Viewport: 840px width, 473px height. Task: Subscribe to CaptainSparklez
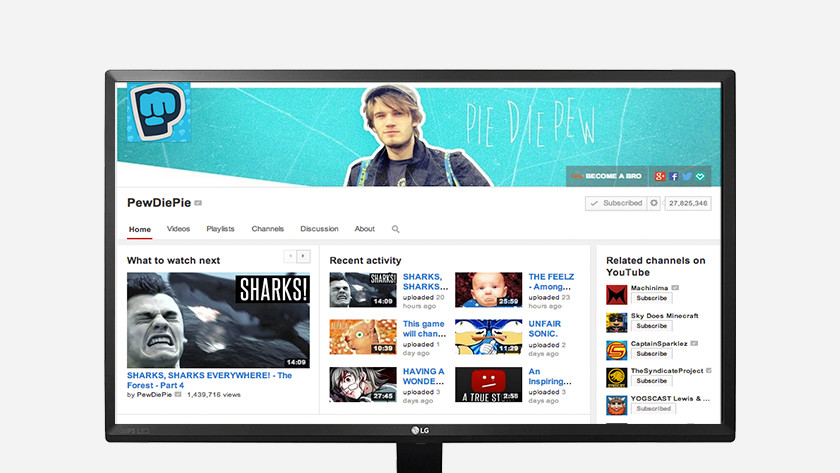[651, 354]
